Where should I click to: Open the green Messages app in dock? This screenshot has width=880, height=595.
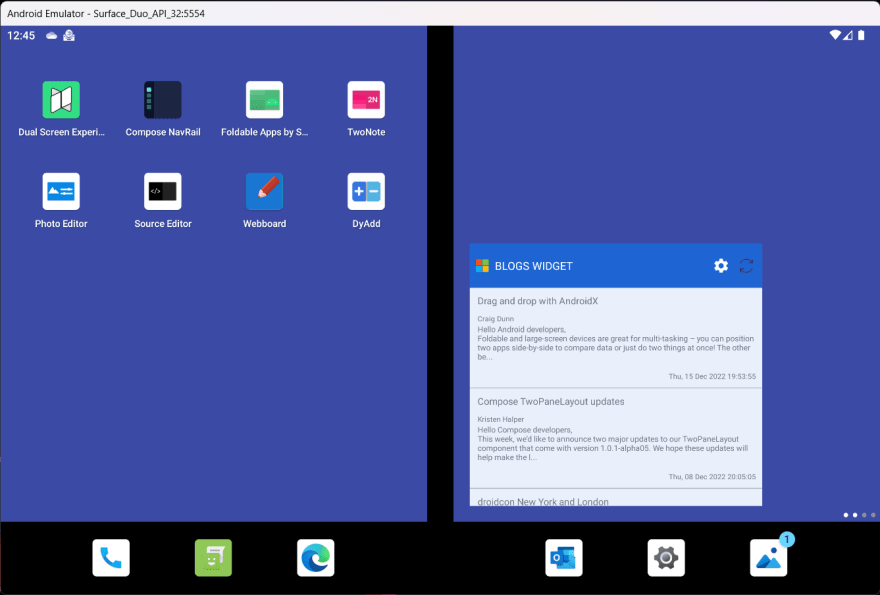click(213, 558)
